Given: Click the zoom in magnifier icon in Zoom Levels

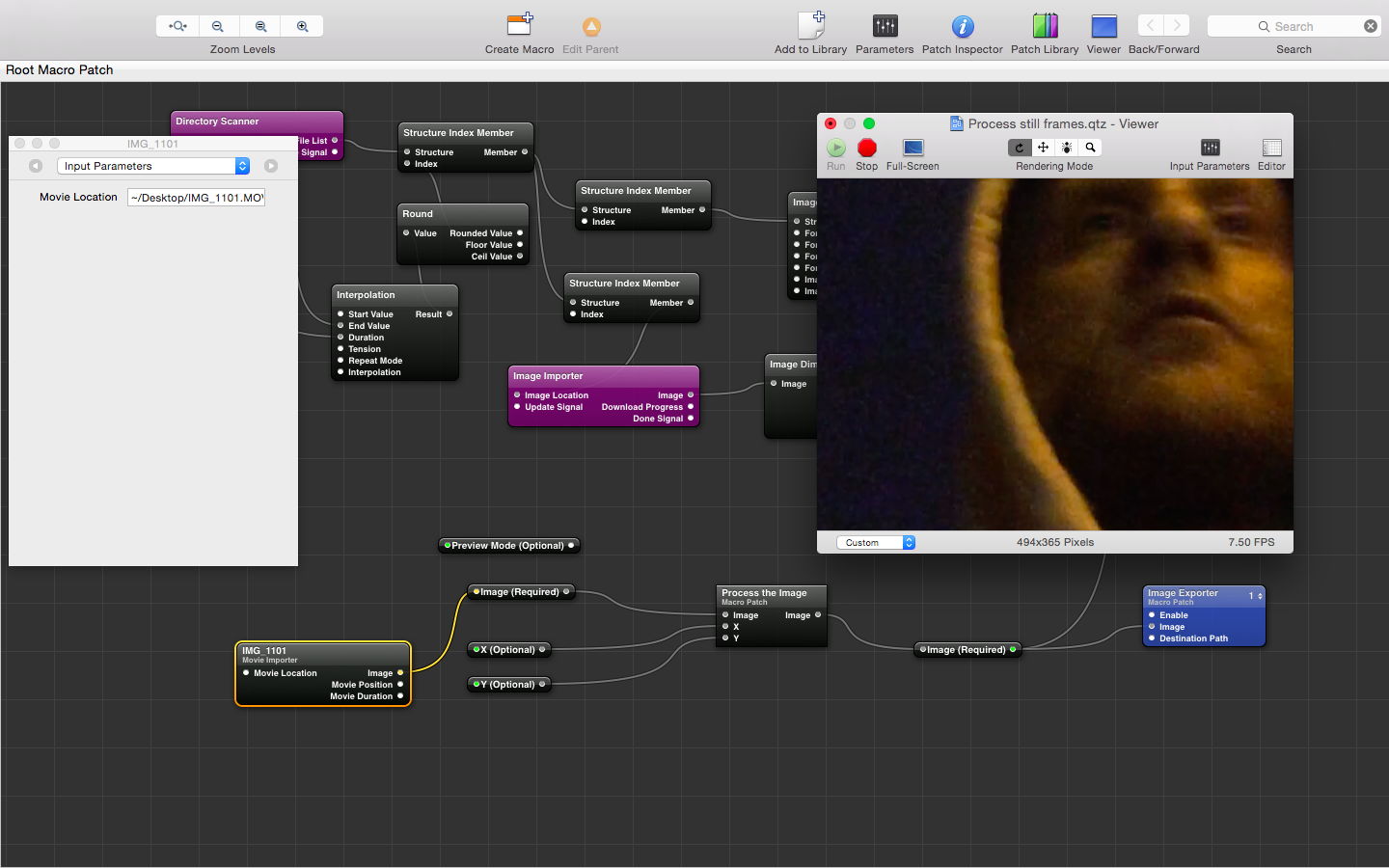Looking at the screenshot, I should pos(303,26).
